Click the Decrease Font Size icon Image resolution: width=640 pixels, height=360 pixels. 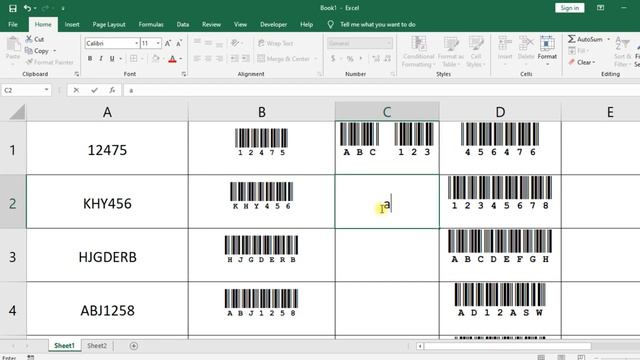pos(179,43)
